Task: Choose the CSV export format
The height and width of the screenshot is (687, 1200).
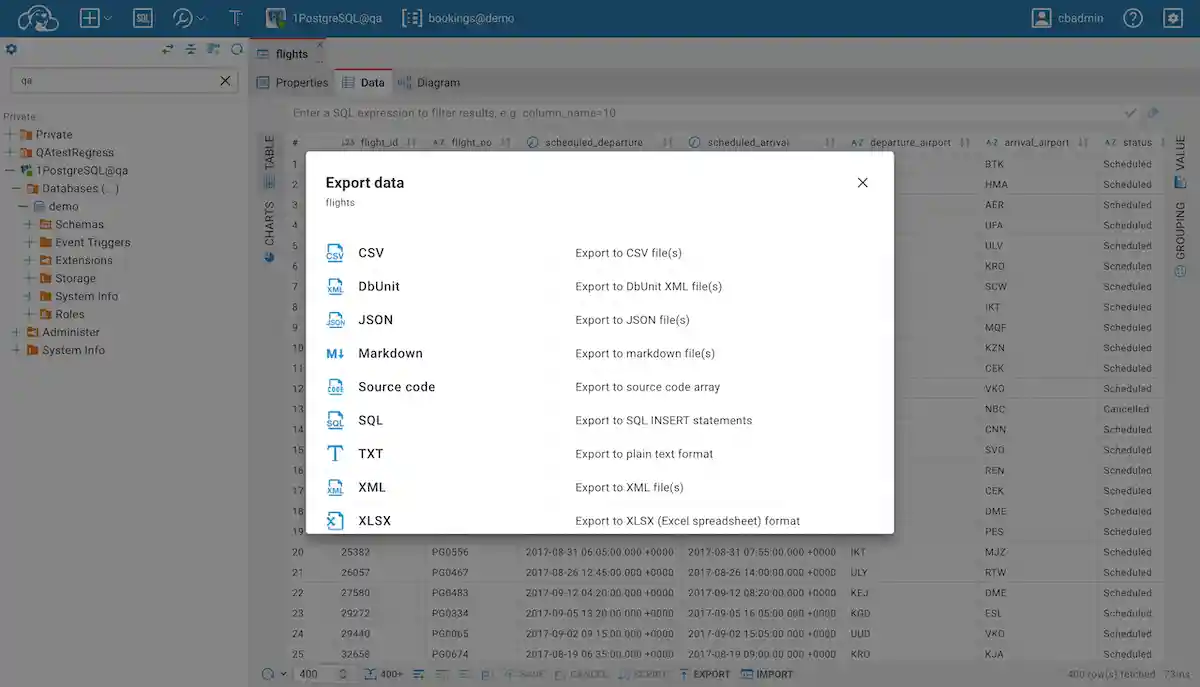Action: [371, 253]
